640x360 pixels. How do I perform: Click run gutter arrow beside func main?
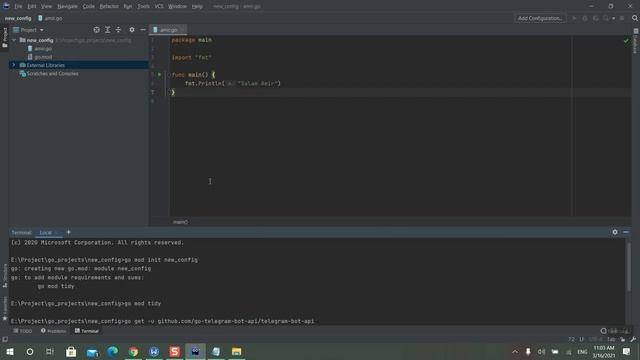pyautogui.click(x=159, y=75)
